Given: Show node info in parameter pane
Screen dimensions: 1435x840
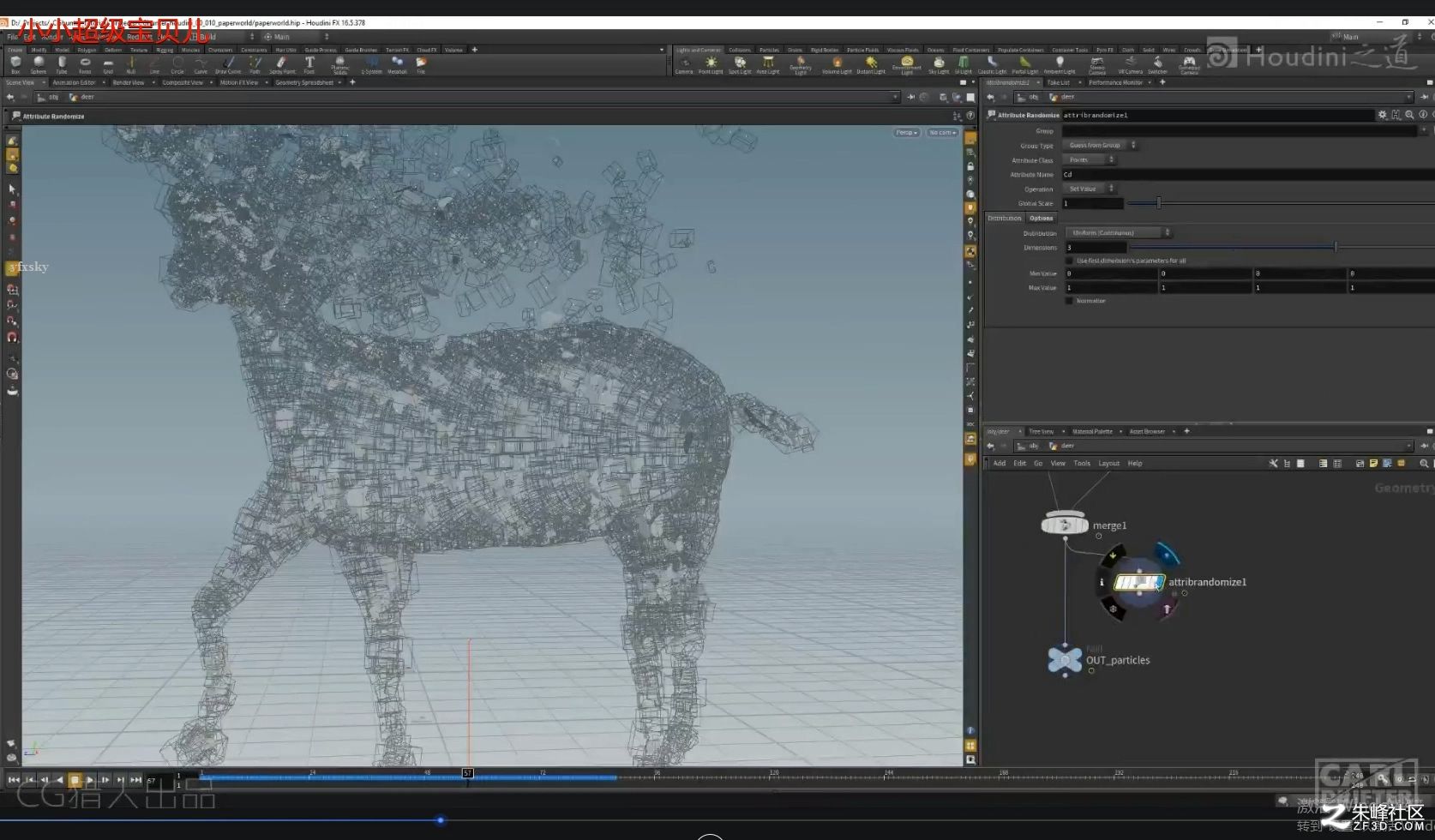Looking at the screenshot, I should (x=1423, y=115).
